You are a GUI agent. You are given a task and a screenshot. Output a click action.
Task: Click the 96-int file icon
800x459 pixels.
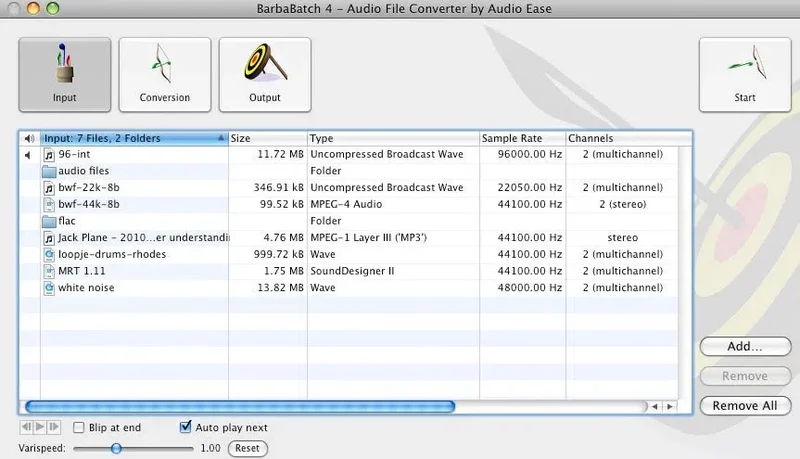pos(49,155)
